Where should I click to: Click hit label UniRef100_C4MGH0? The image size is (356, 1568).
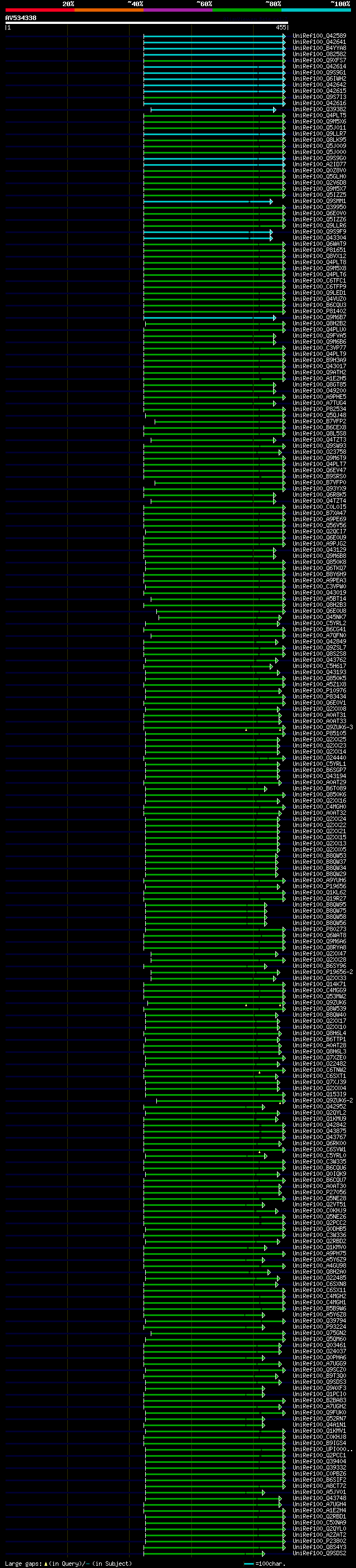tap(319, 807)
